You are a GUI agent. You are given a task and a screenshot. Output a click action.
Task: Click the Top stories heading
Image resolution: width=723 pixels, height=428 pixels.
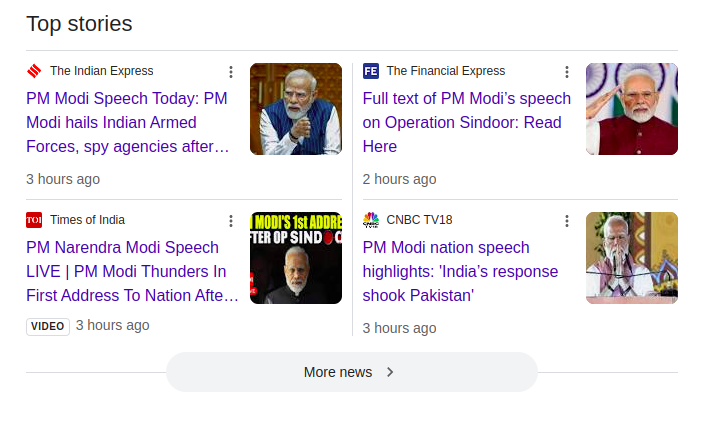[79, 24]
